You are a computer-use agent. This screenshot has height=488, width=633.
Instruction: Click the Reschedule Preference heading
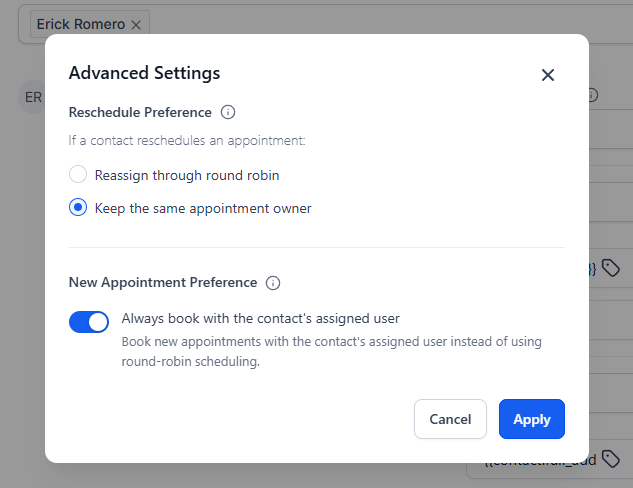click(140, 112)
